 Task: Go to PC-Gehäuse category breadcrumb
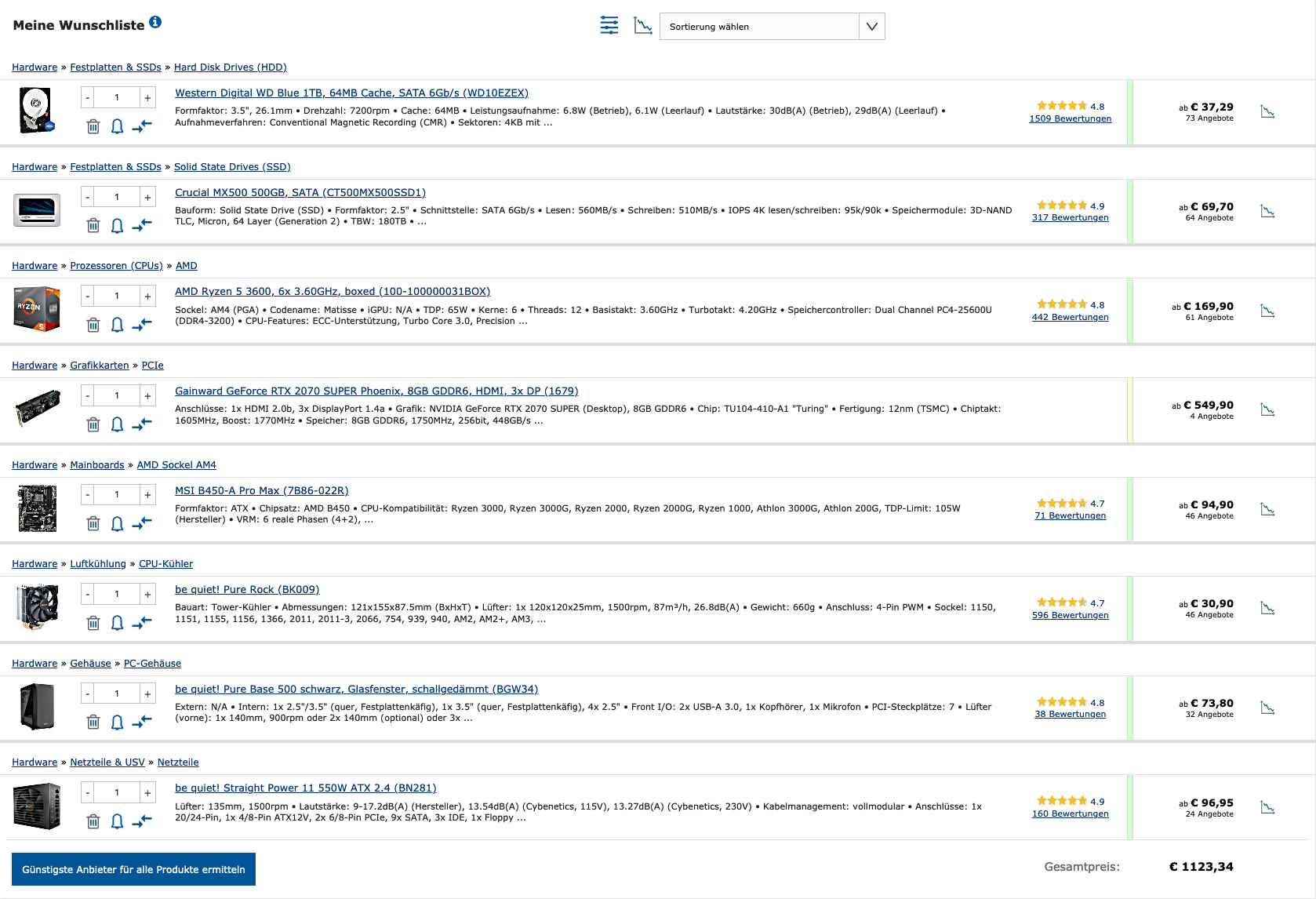click(152, 664)
